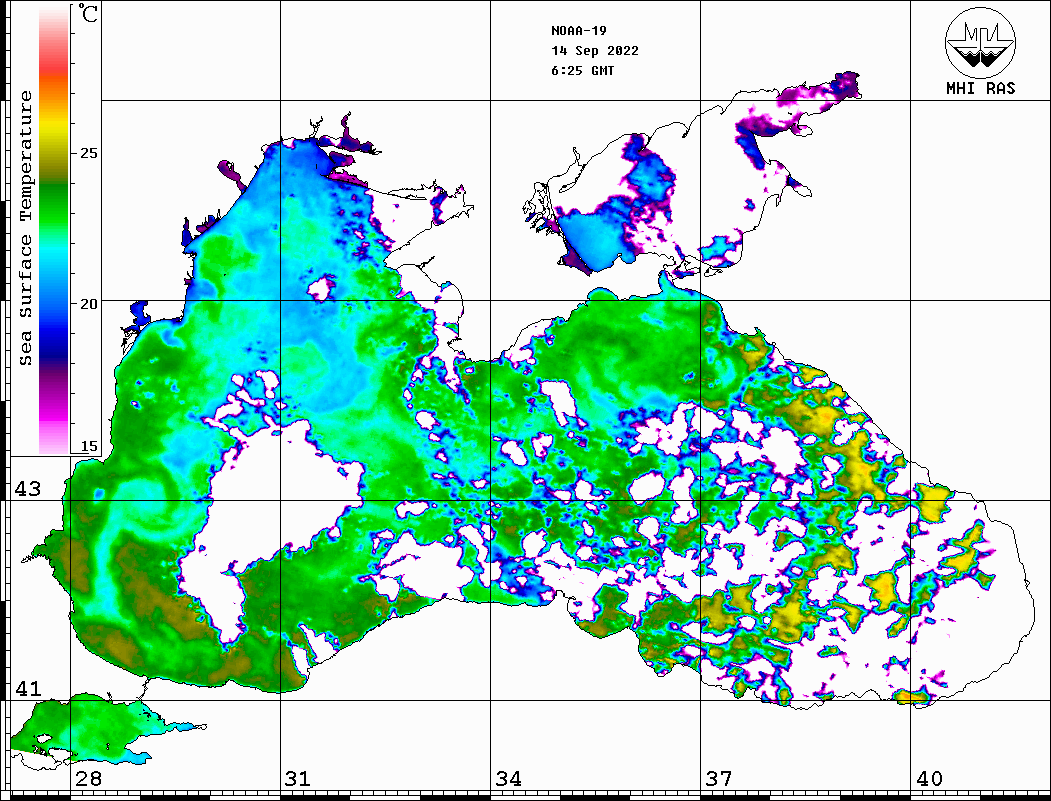This screenshot has width=1051, height=801.
Task: Click the longitude 40 axis label
Action: 929,779
